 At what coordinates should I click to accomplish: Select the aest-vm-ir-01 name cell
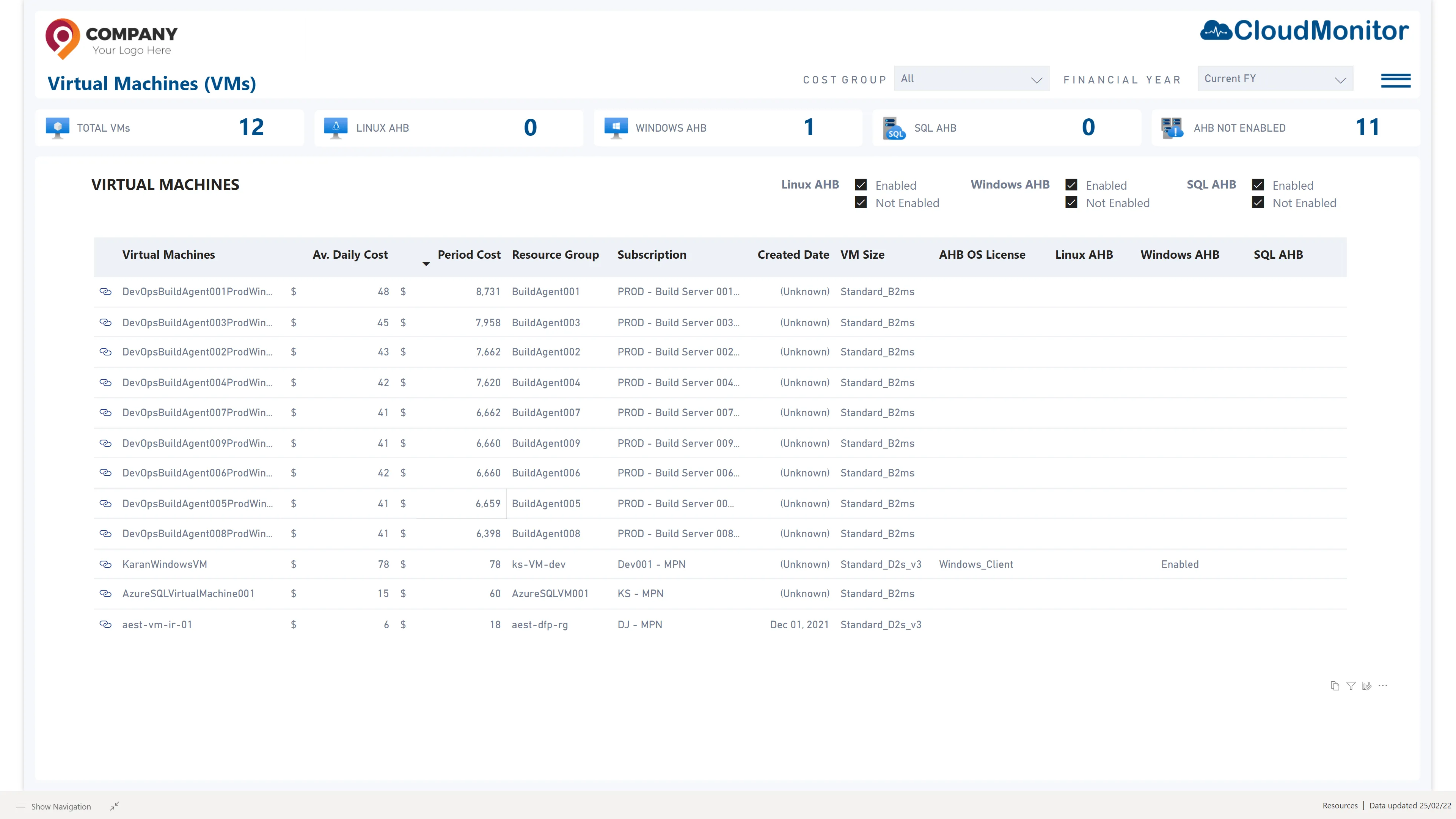click(x=157, y=624)
